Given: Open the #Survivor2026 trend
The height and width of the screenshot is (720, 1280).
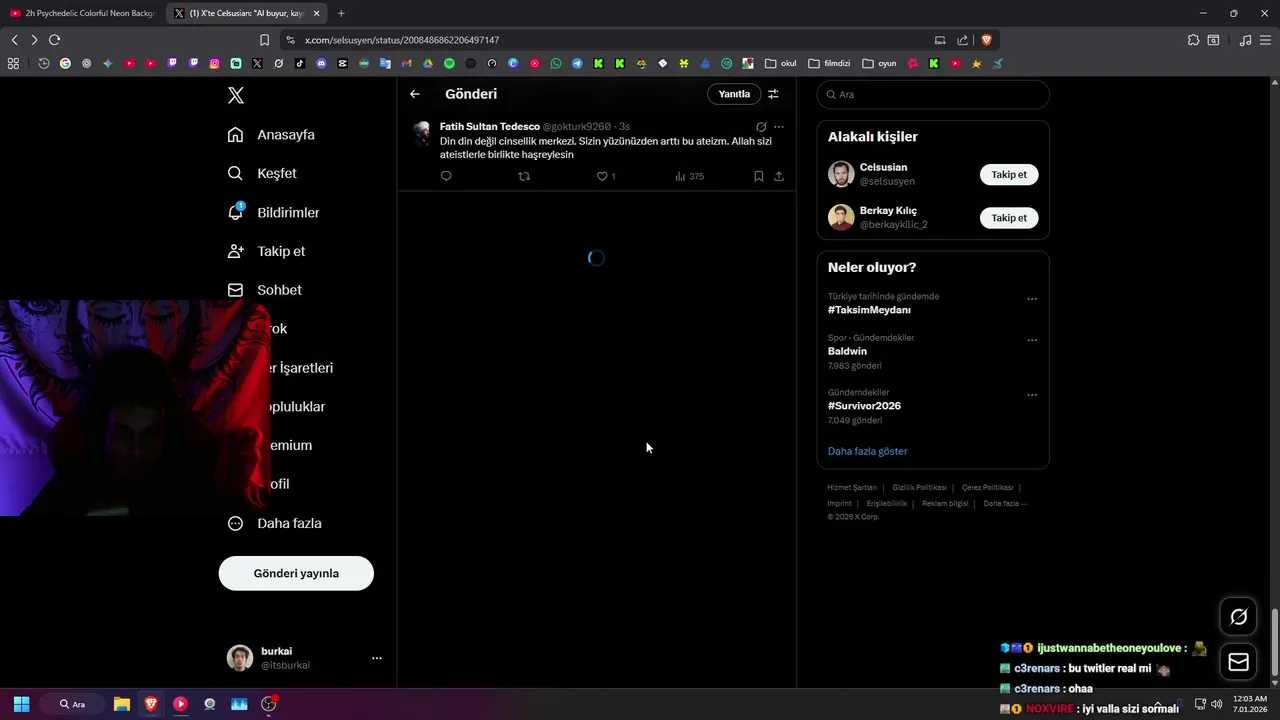Looking at the screenshot, I should (864, 406).
